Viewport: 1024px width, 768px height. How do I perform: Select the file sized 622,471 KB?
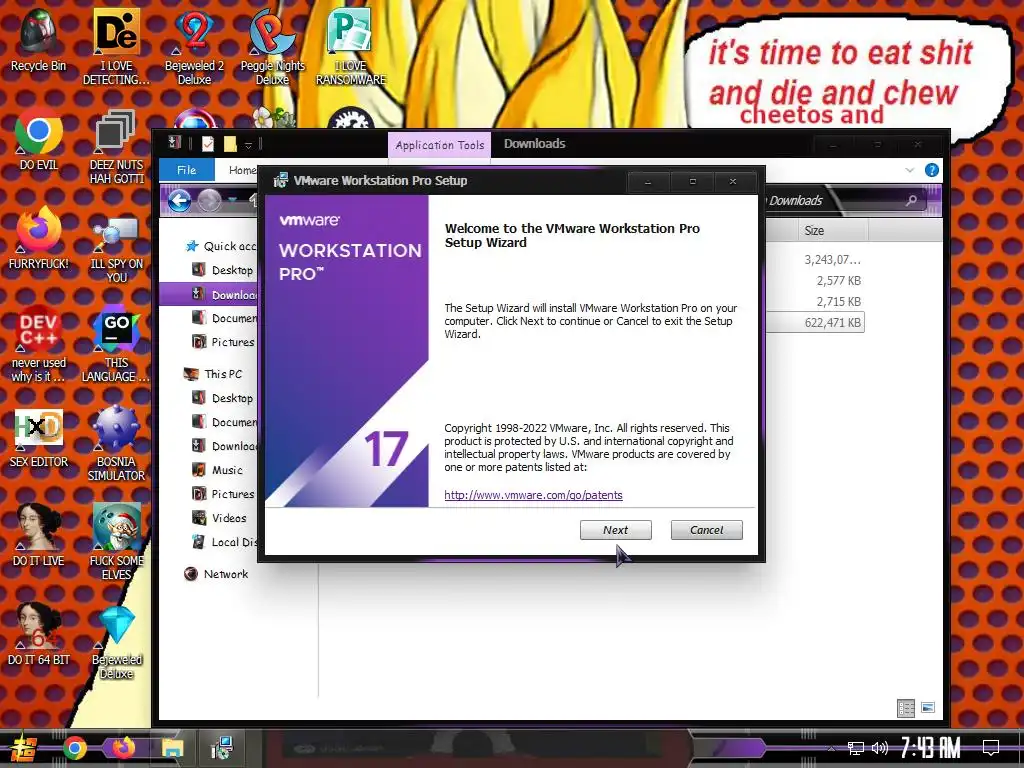pos(814,323)
